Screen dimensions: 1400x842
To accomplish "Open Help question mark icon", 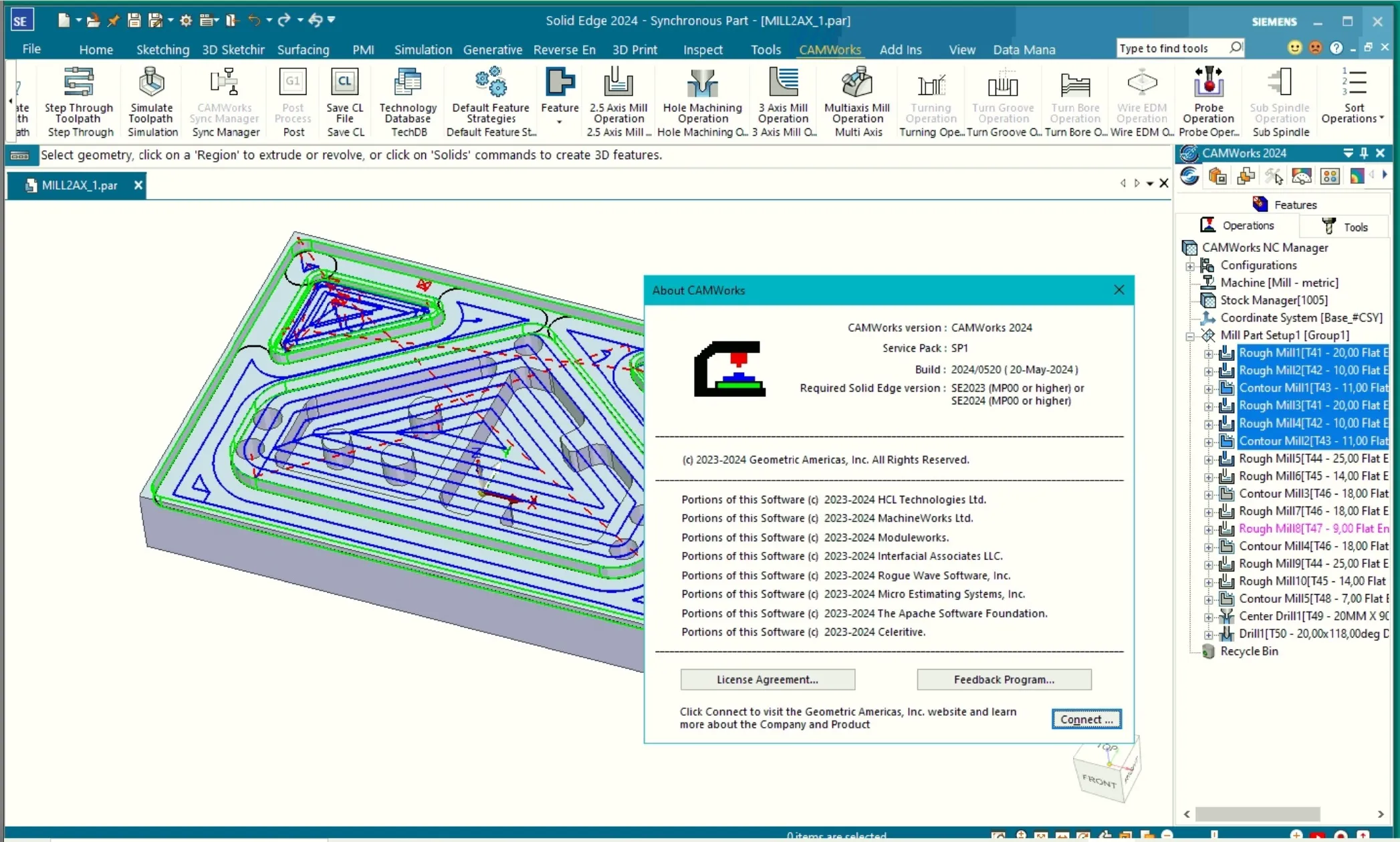I will pos(1336,48).
